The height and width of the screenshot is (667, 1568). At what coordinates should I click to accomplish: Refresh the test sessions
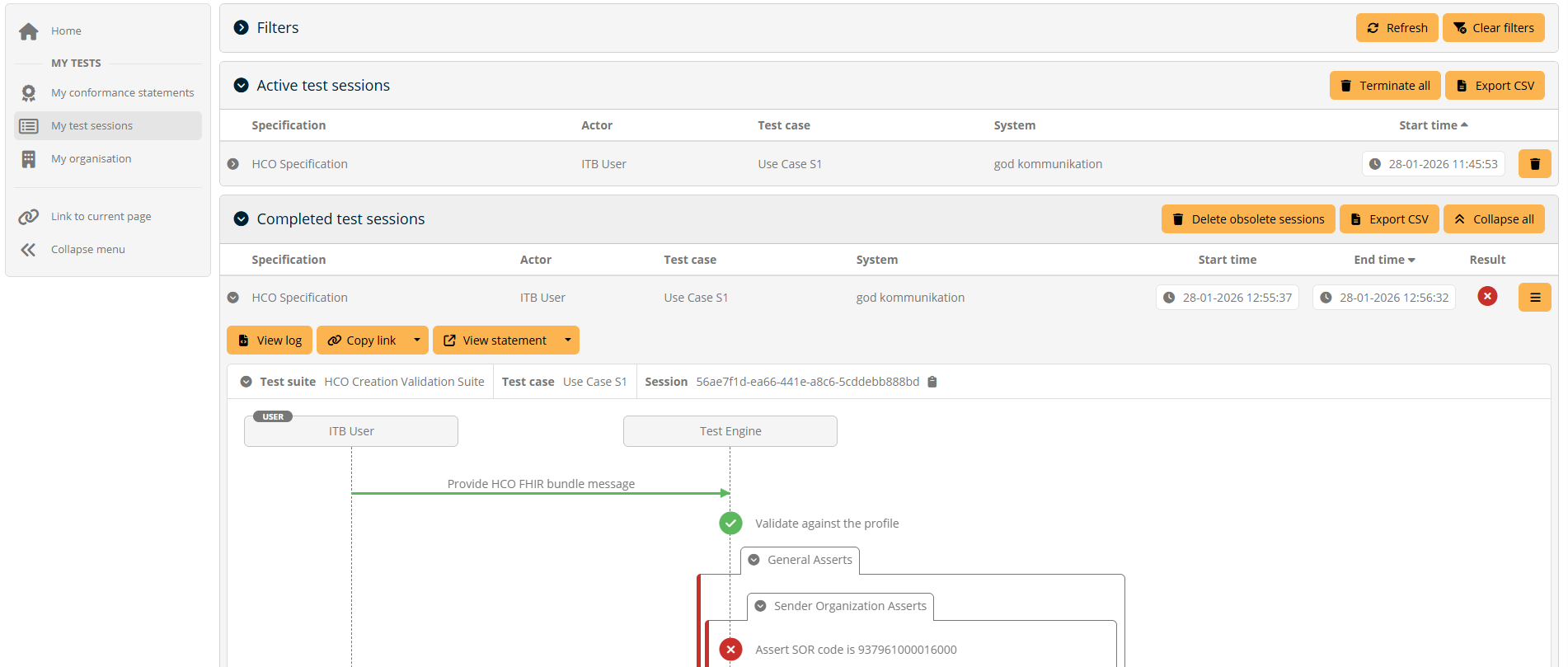coord(1397,28)
